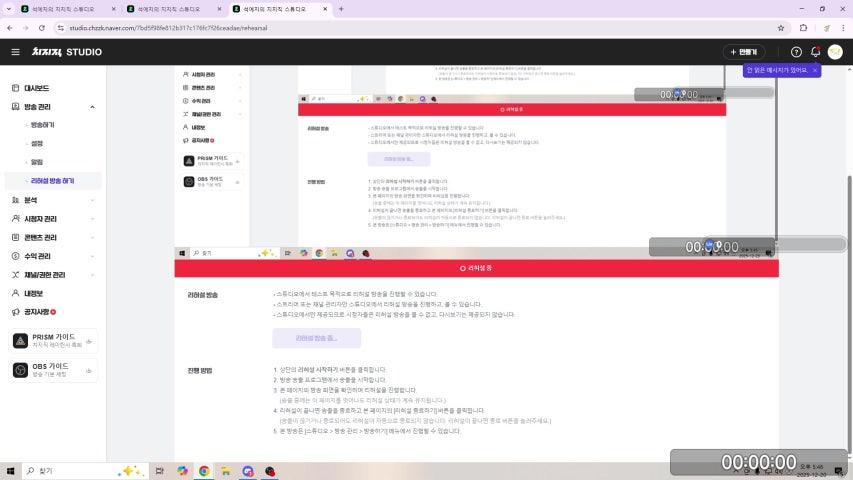Reload the current page
The width and height of the screenshot is (853, 480).
click(42, 28)
